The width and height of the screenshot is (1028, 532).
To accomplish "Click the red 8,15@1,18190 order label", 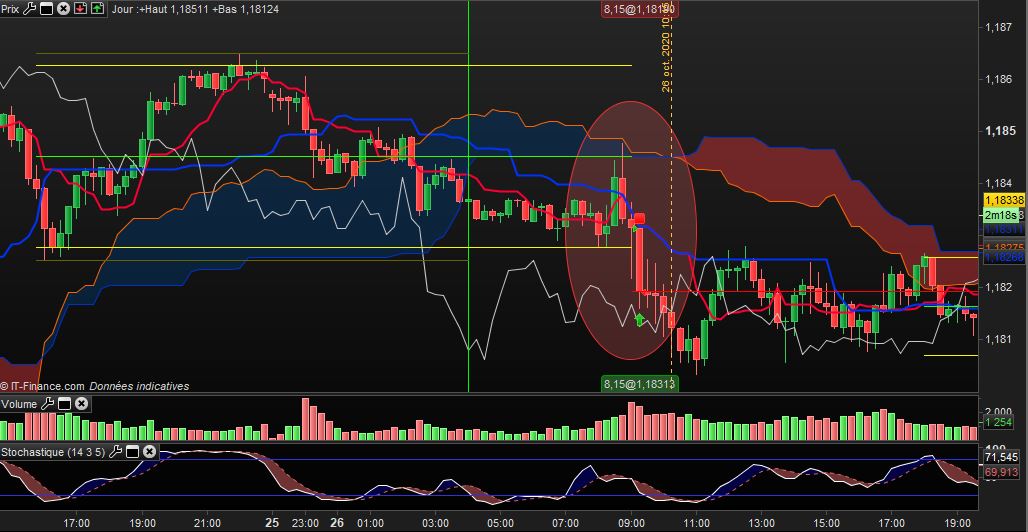I will [x=639, y=9].
